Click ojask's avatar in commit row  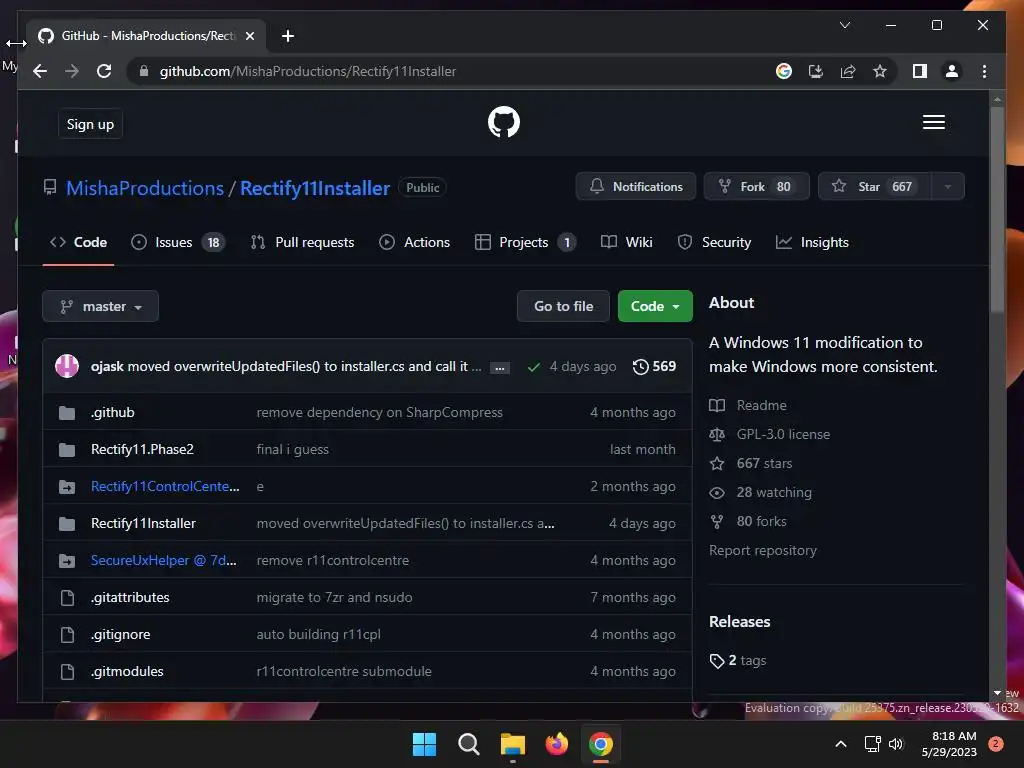pos(67,366)
